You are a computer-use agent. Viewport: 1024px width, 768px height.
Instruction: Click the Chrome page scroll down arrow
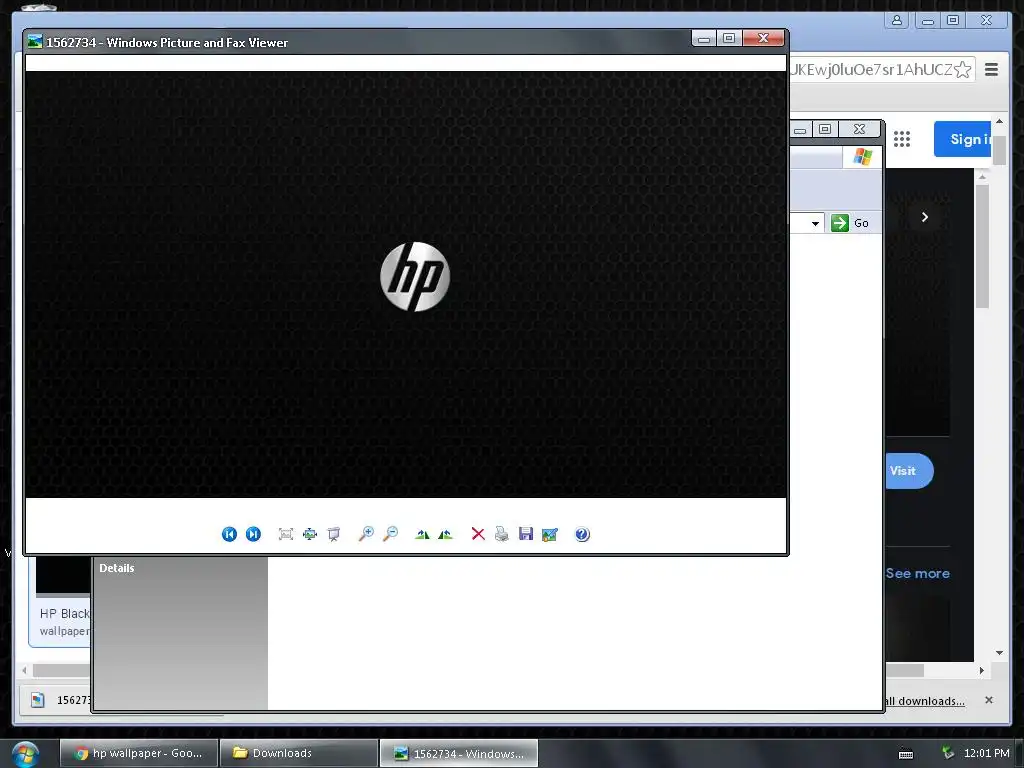(999, 652)
